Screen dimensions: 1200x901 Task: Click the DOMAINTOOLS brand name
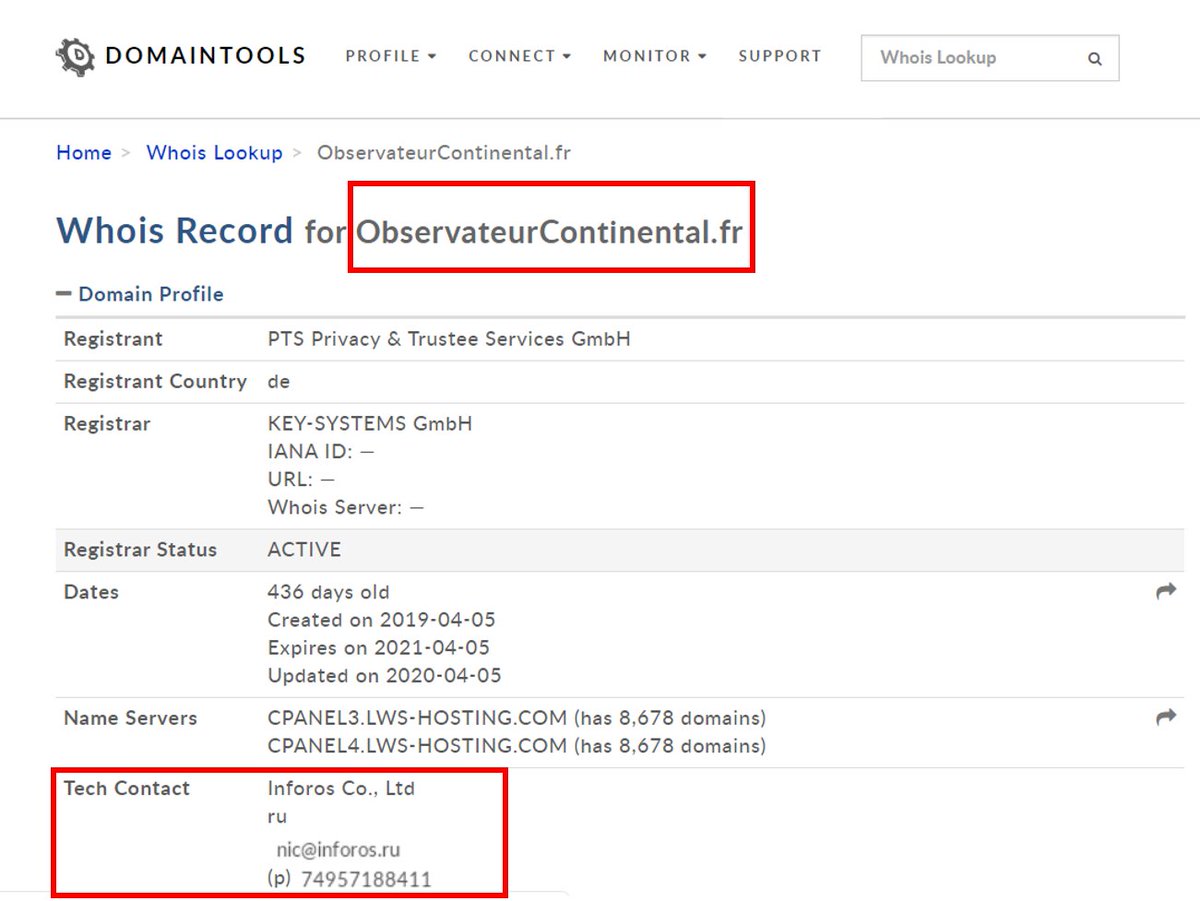(x=205, y=56)
